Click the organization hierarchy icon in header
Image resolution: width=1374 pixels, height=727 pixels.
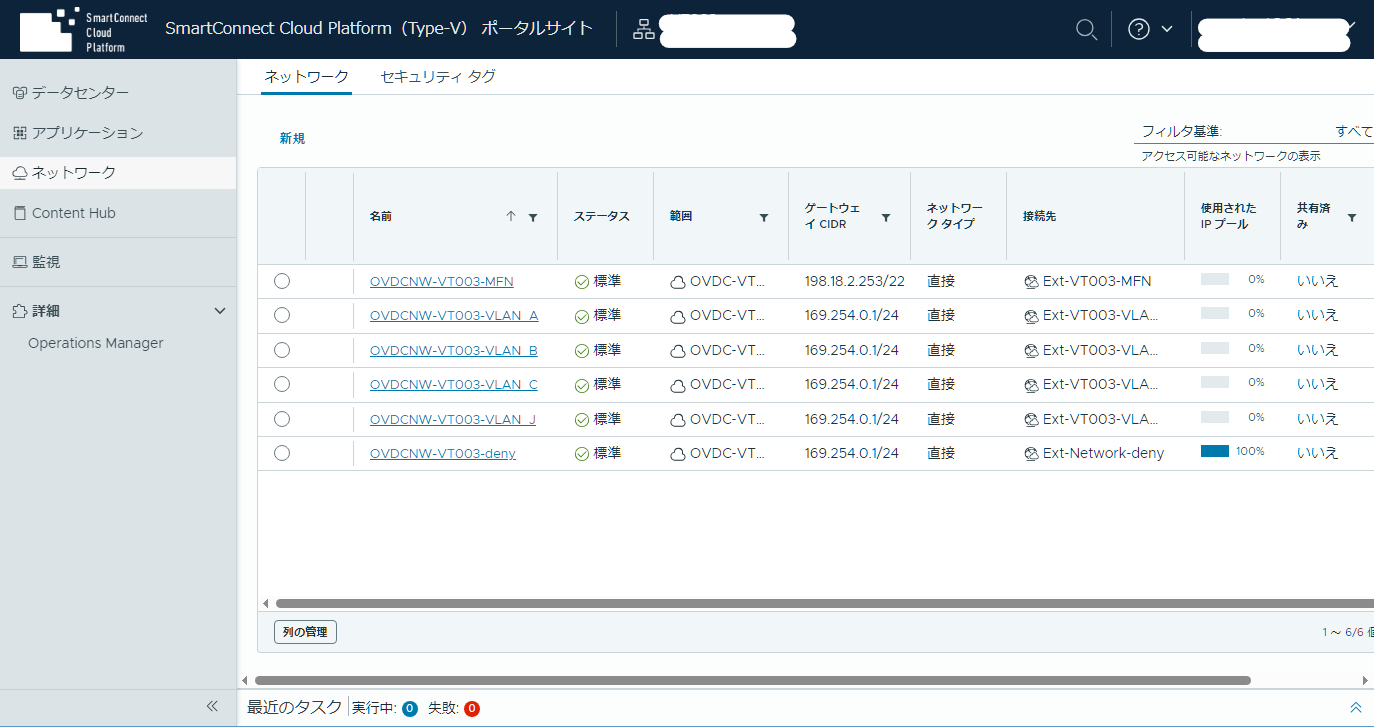click(x=644, y=29)
